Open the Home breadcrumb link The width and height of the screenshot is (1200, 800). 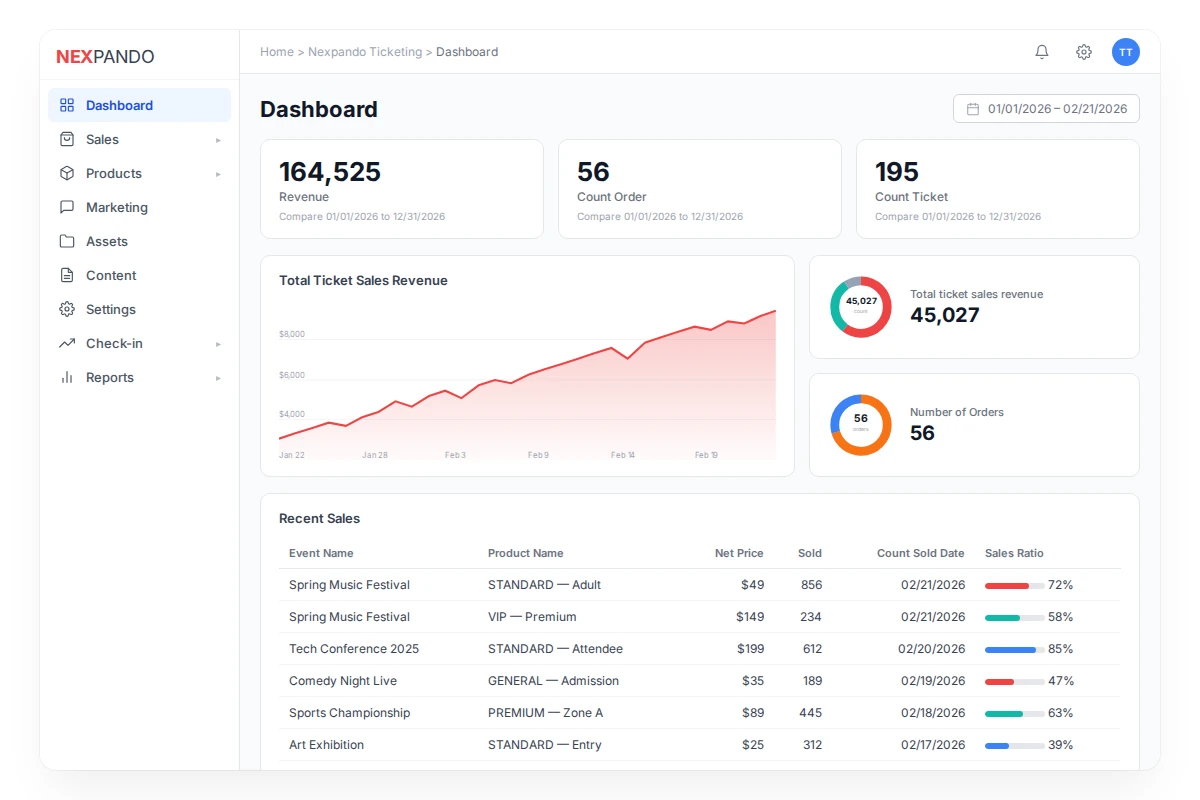(277, 51)
